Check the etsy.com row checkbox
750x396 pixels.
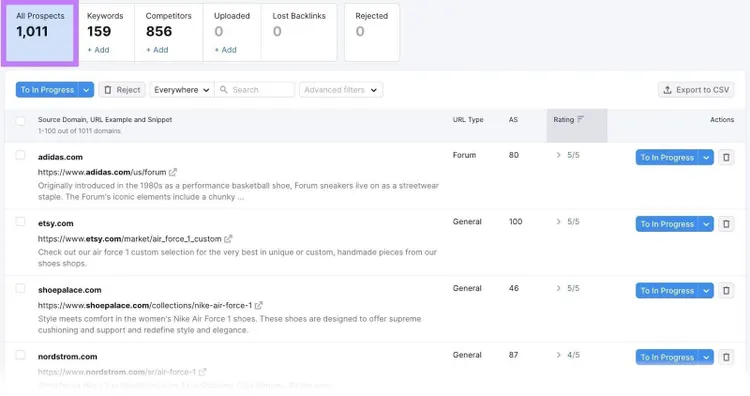(x=20, y=221)
